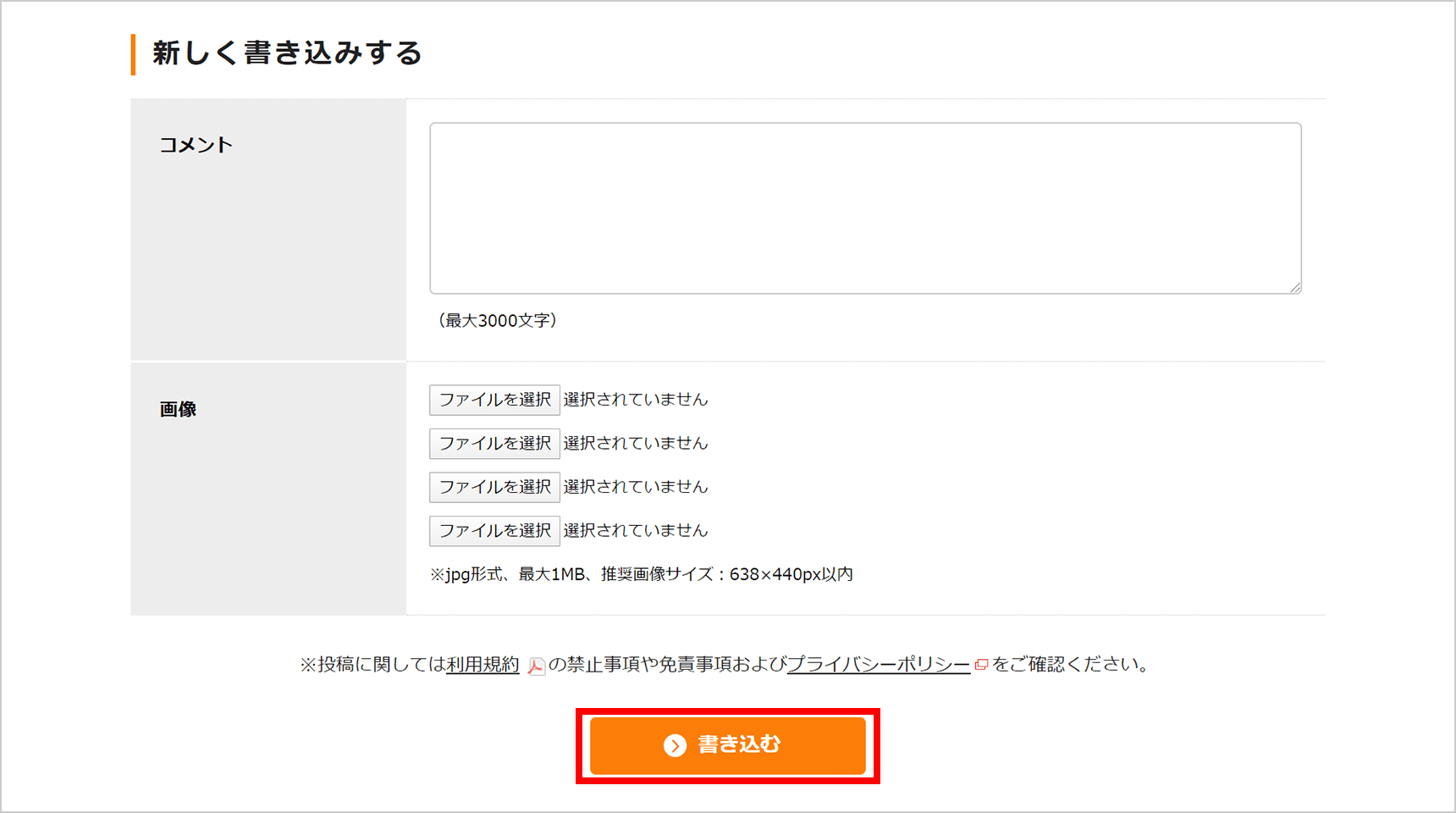Click inside the コメント text area

point(865,208)
